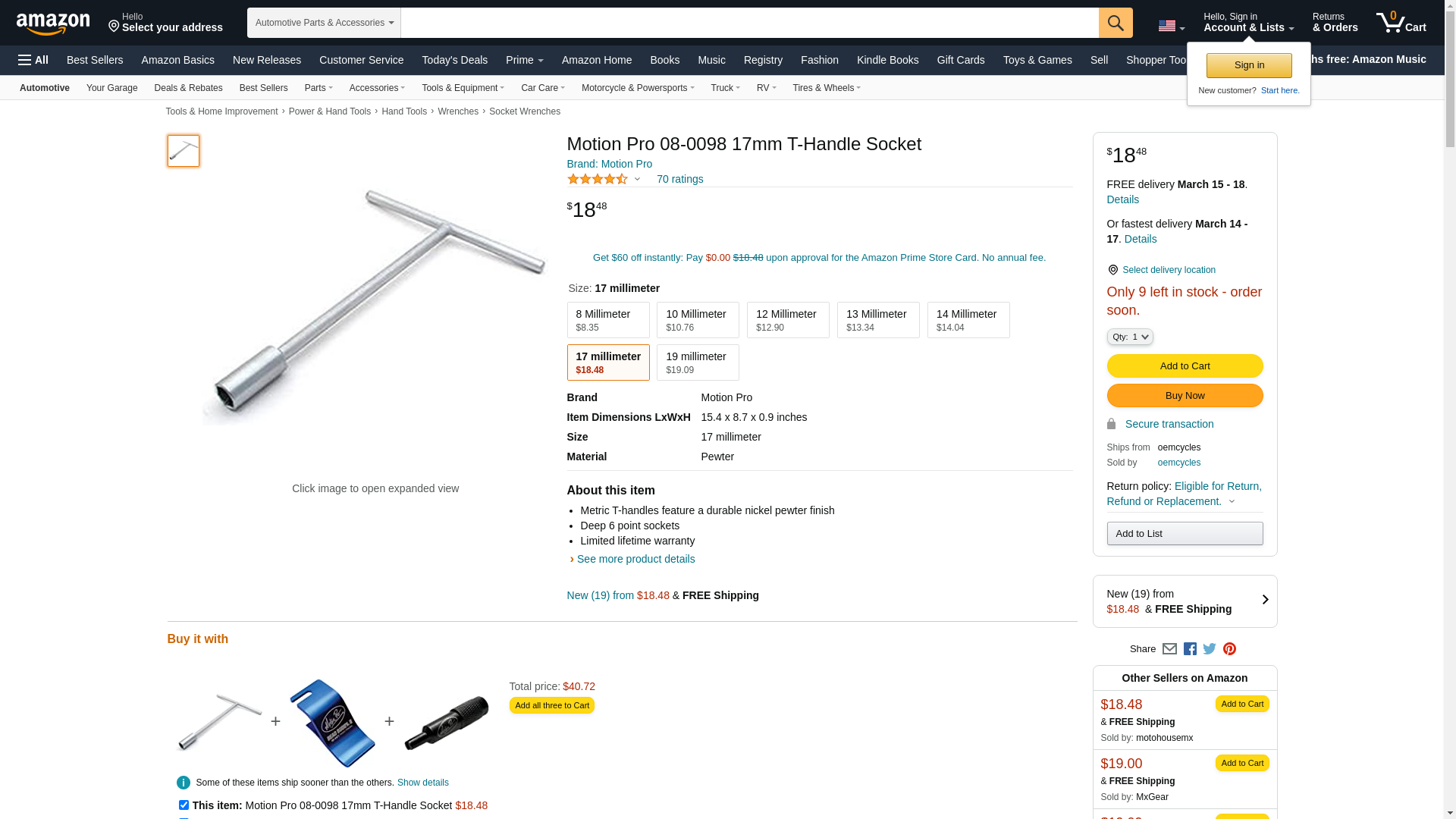Click the Amazon logo
This screenshot has height=819, width=1456.
(53, 24)
